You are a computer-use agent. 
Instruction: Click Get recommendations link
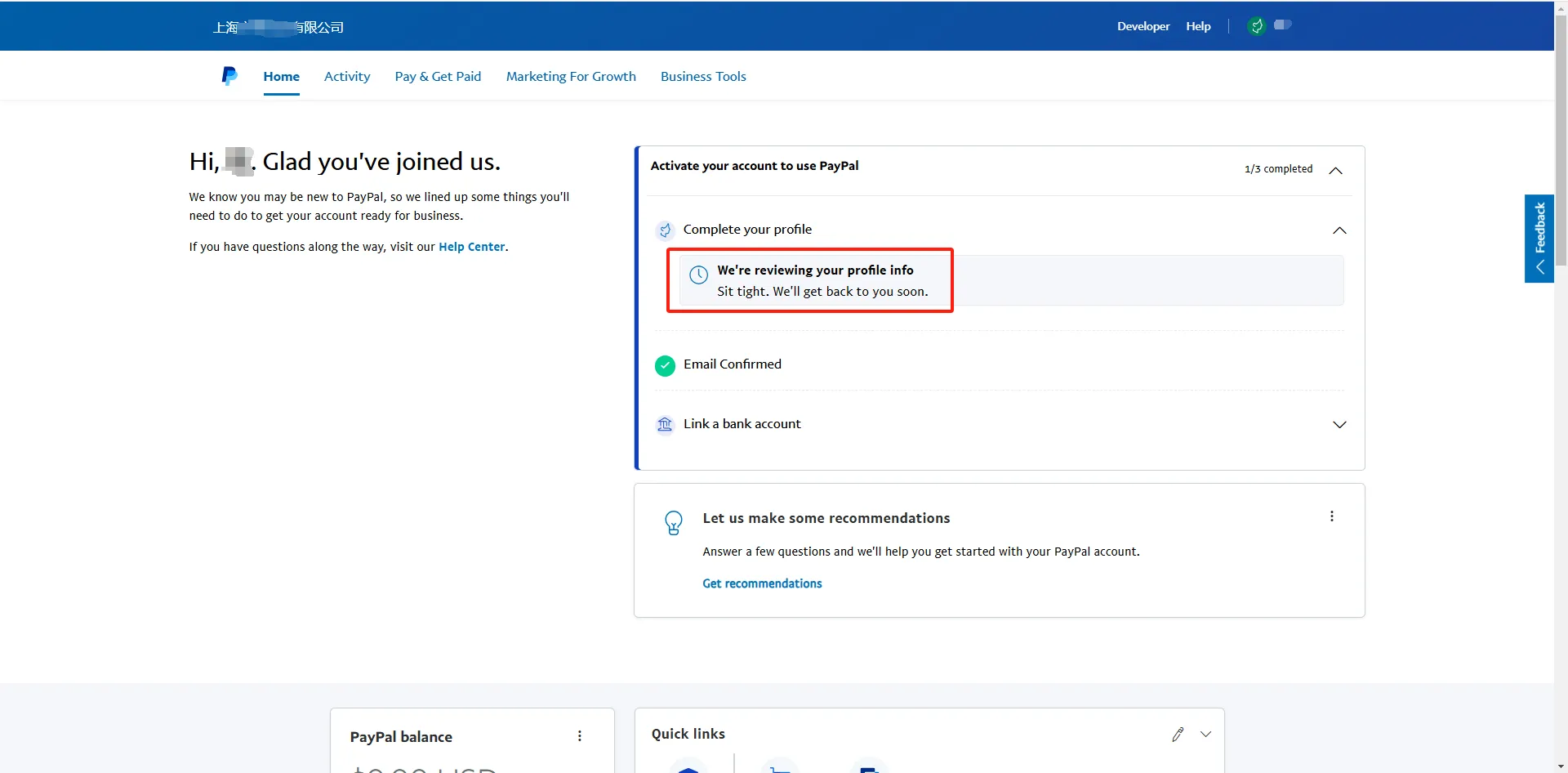(x=762, y=583)
